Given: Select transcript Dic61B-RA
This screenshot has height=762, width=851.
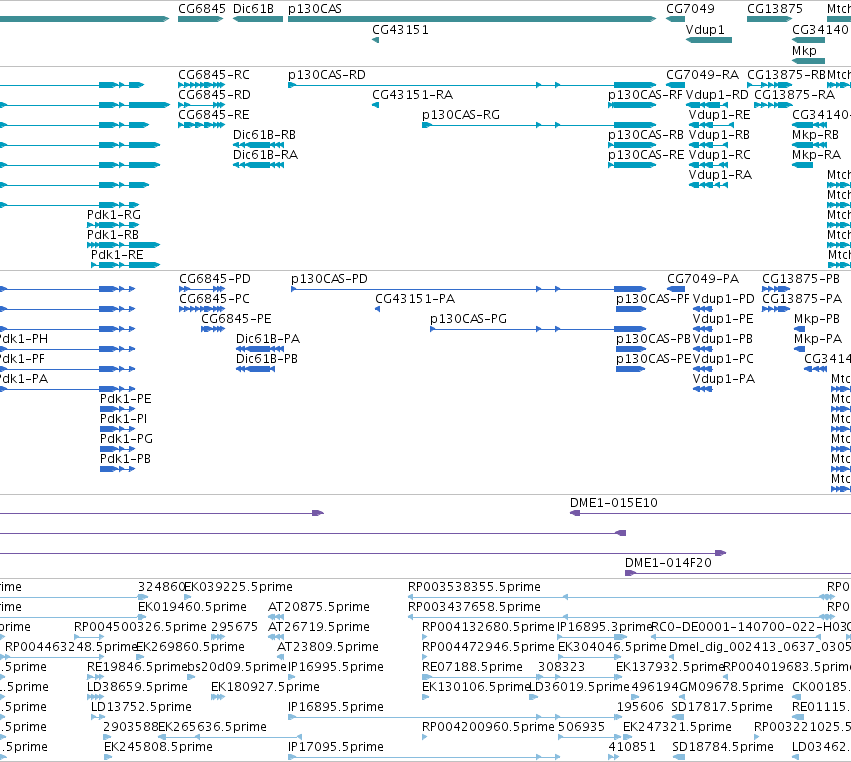Looking at the screenshot, I should [x=258, y=165].
